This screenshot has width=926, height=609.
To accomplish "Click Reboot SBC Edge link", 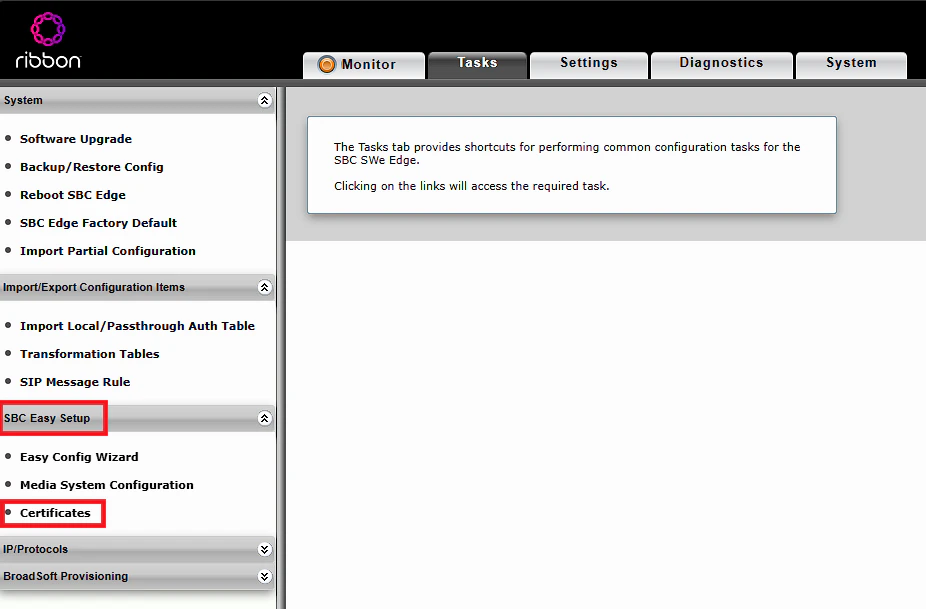I will pos(73,195).
